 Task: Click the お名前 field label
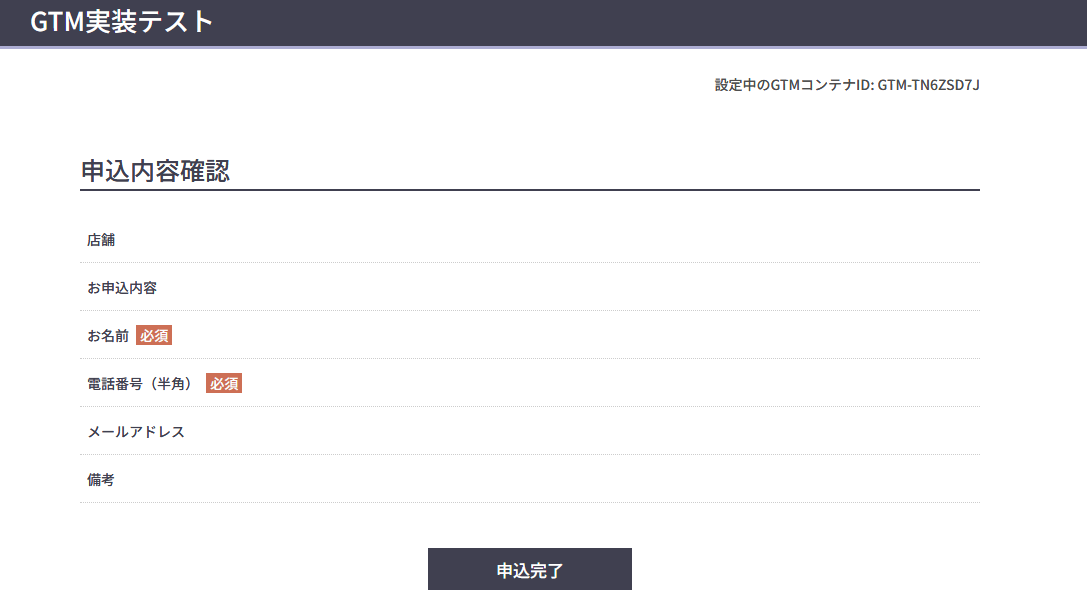pyautogui.click(x=108, y=336)
